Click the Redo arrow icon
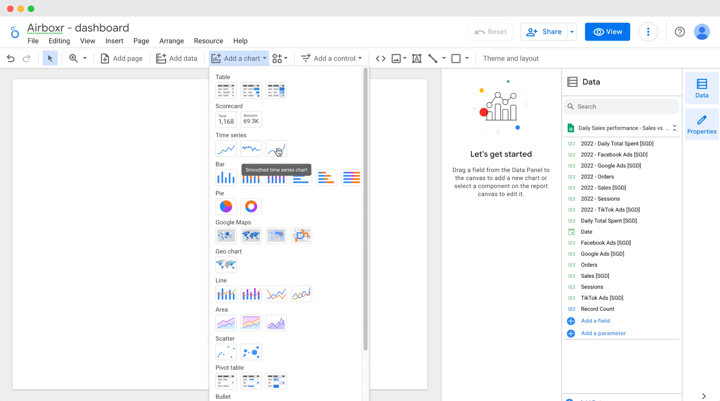 26,58
